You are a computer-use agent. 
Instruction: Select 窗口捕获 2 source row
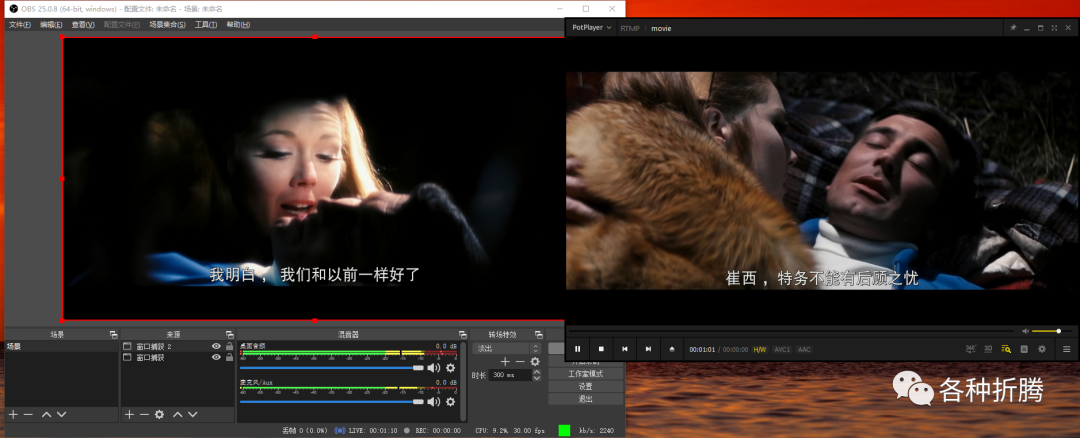tap(178, 346)
